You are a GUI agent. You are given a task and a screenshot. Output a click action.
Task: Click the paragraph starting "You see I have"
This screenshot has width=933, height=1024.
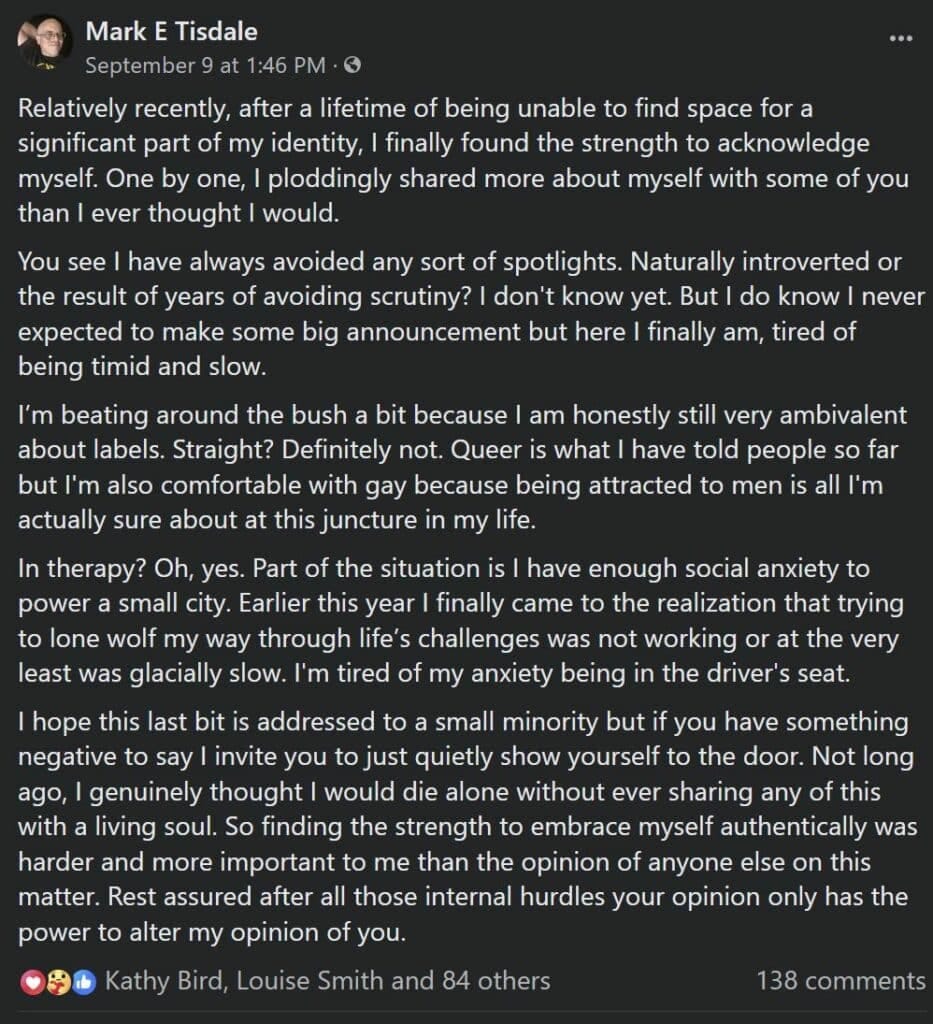point(471,314)
